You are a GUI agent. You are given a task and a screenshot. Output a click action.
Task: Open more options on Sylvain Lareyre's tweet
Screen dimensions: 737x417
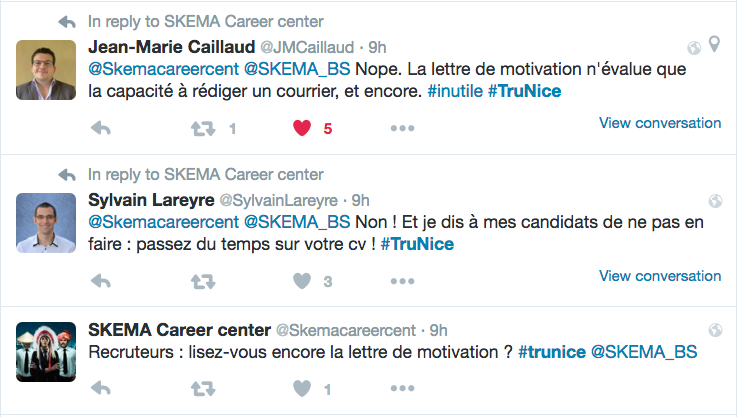[x=402, y=281]
